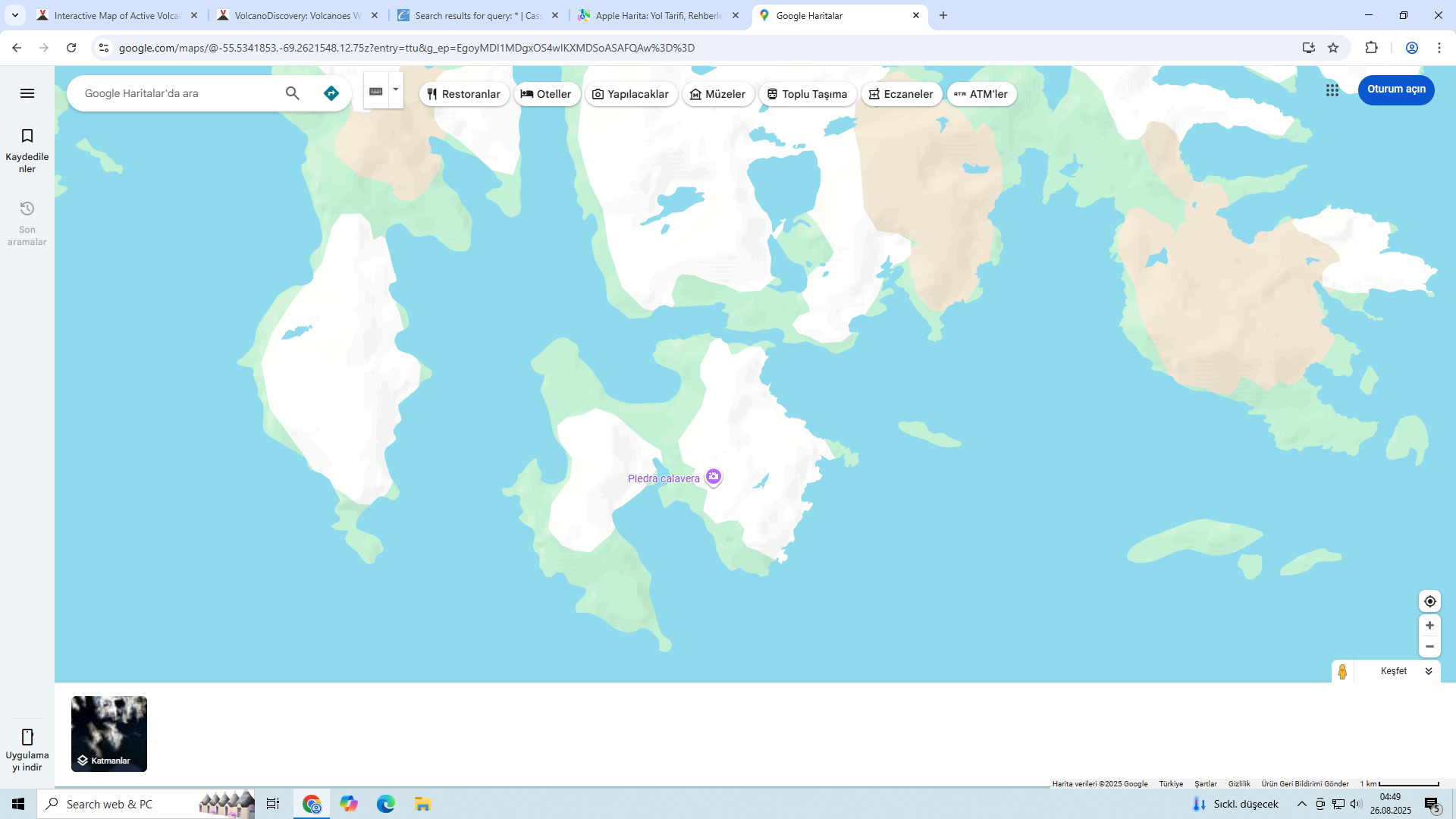Open the Google apps grid
Screen dimensions: 1456x819
pos(1332,90)
